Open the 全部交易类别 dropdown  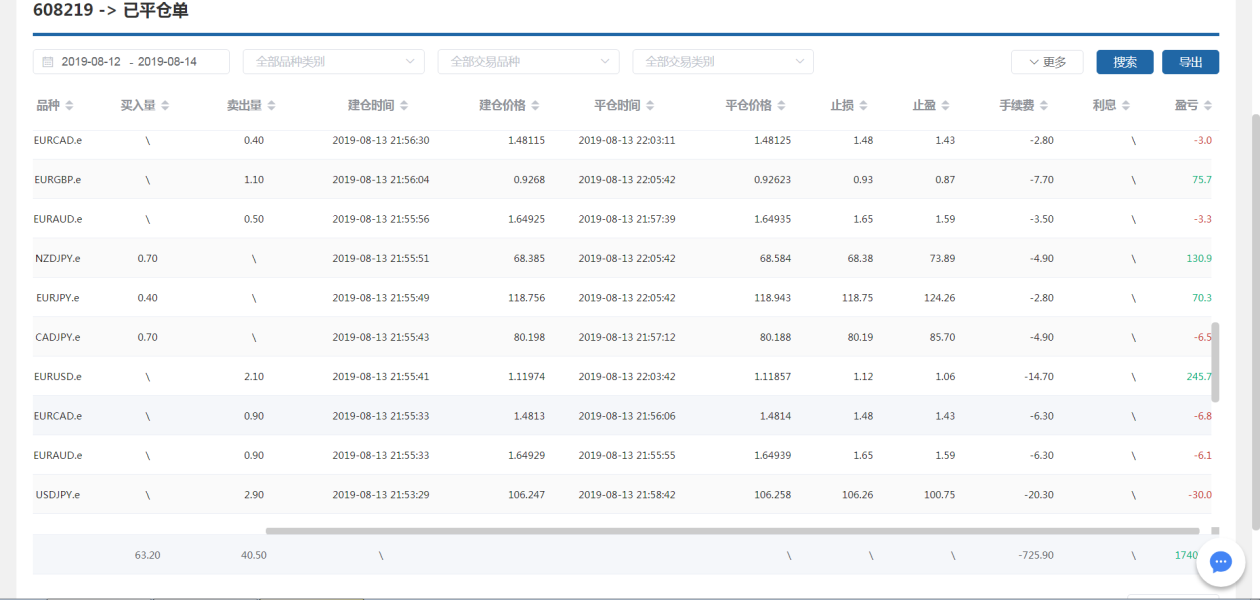(722, 62)
